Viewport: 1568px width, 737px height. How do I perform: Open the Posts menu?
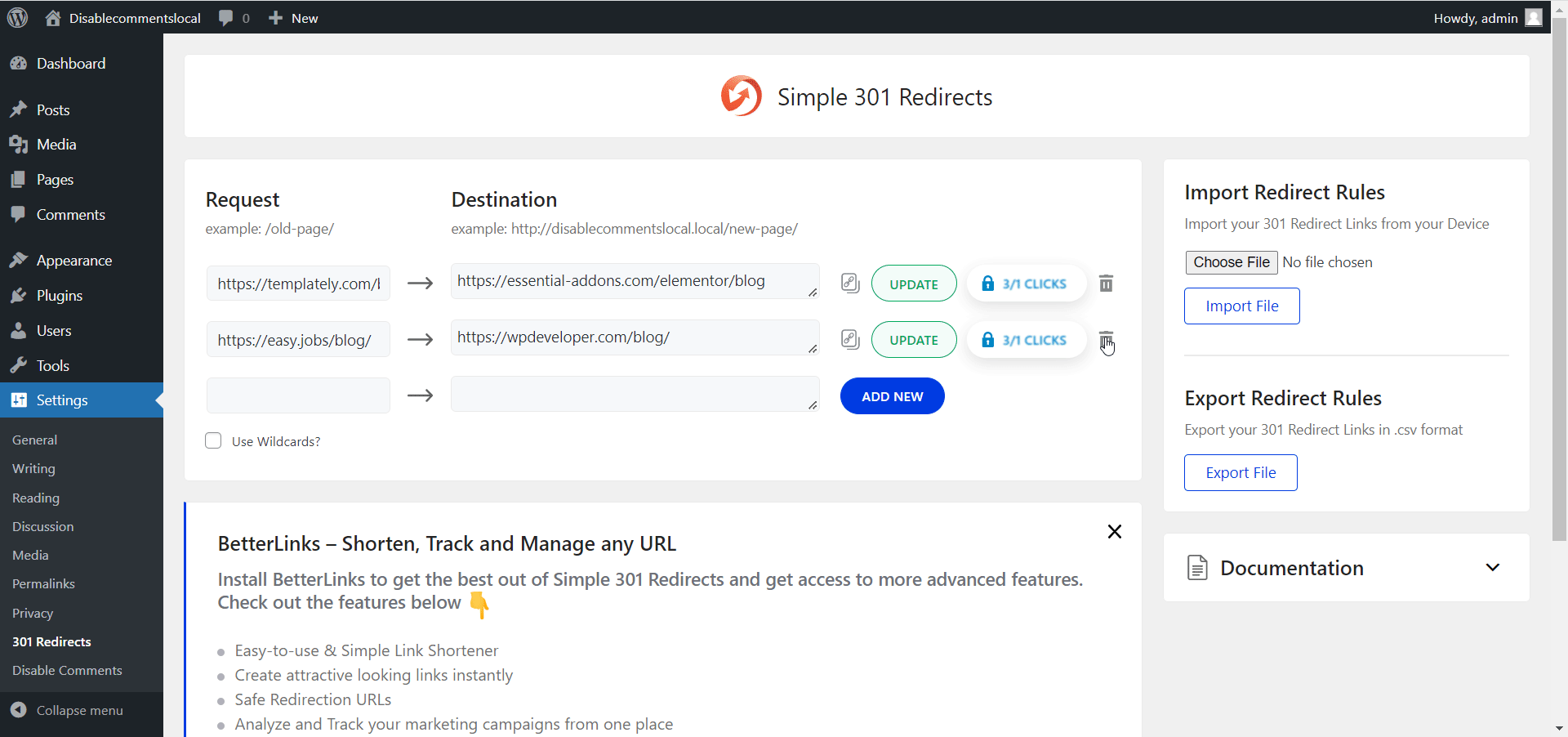tap(82, 109)
